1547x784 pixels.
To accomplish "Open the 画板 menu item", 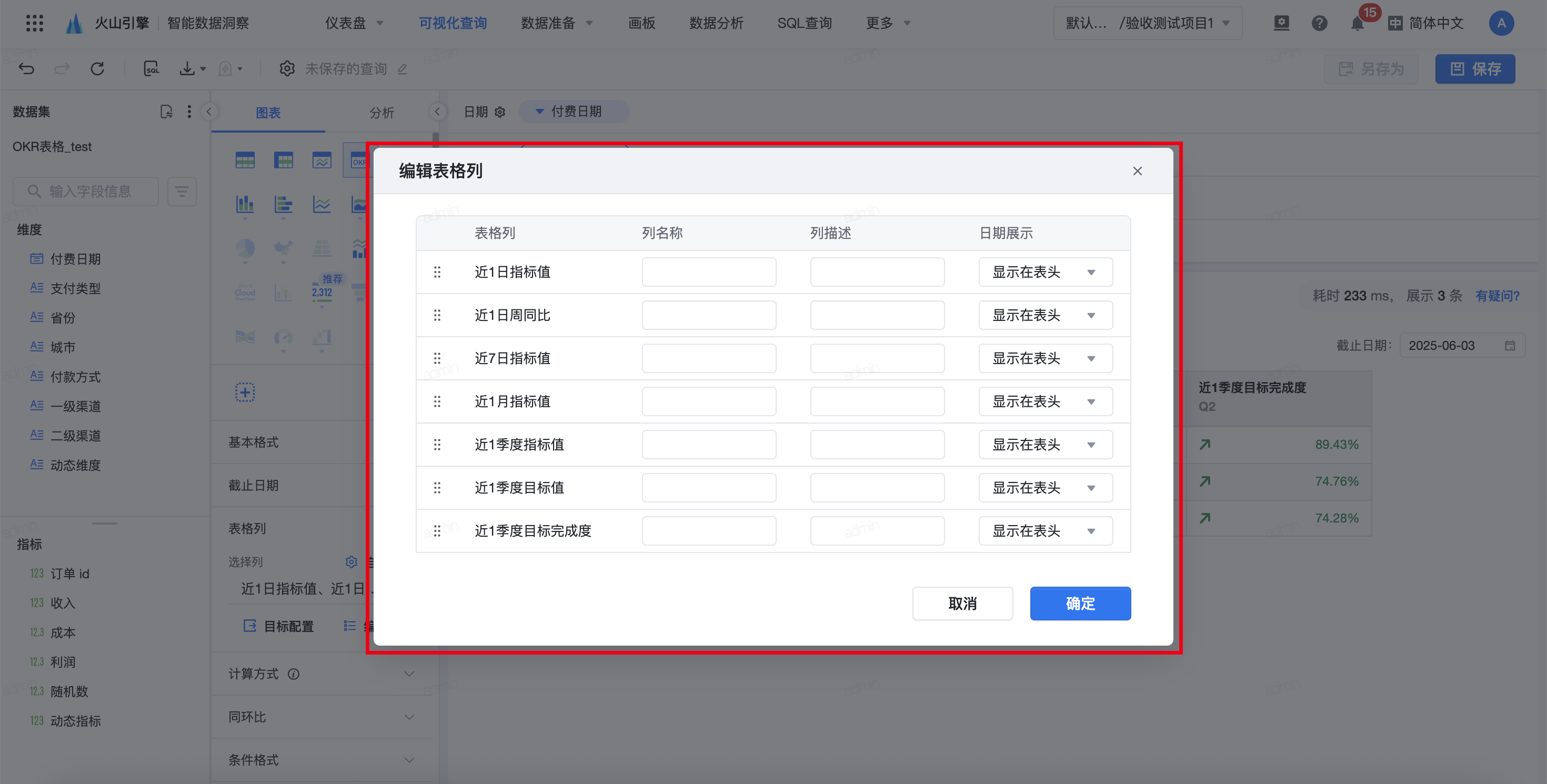I will (x=641, y=23).
